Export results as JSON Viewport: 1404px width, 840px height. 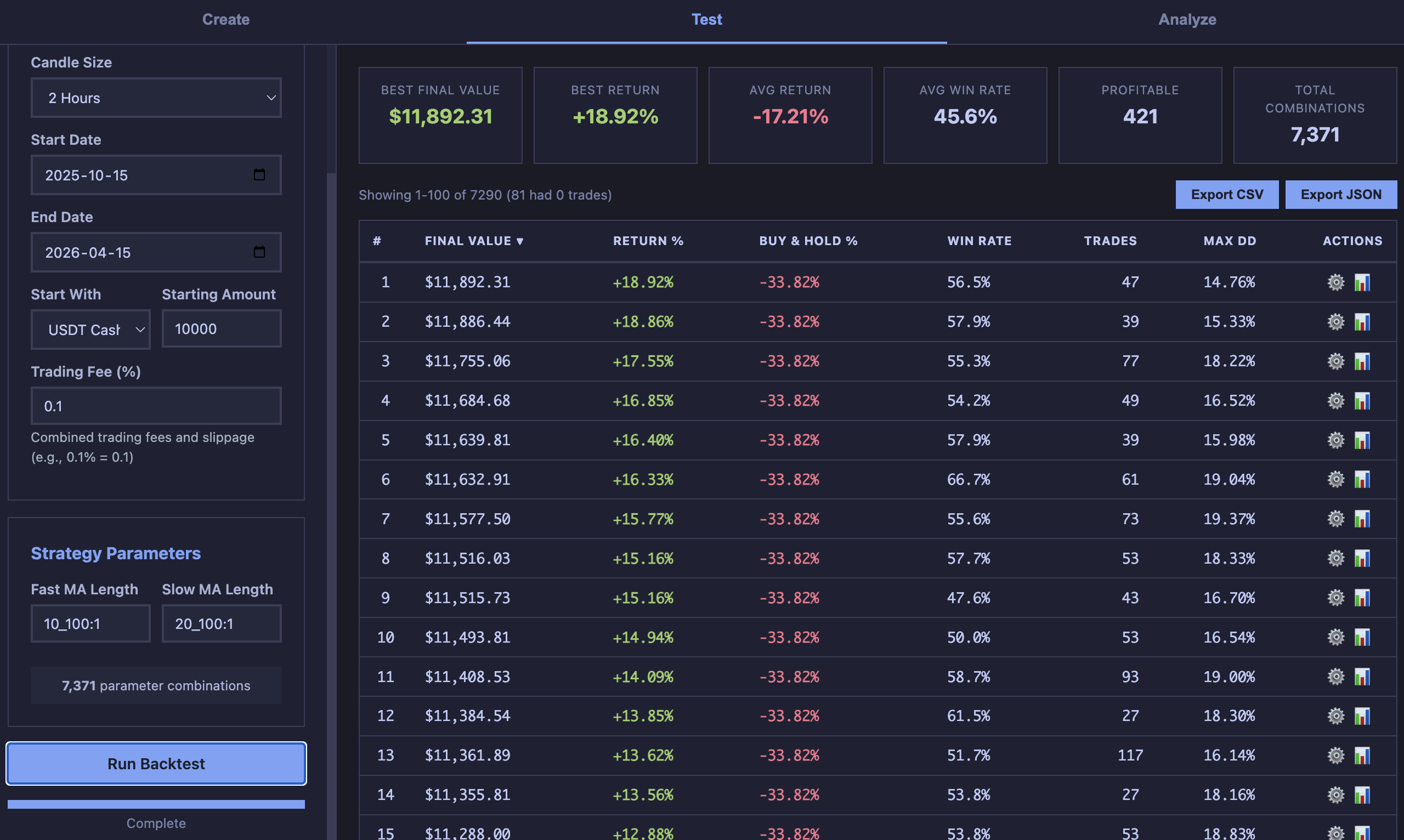coord(1341,194)
